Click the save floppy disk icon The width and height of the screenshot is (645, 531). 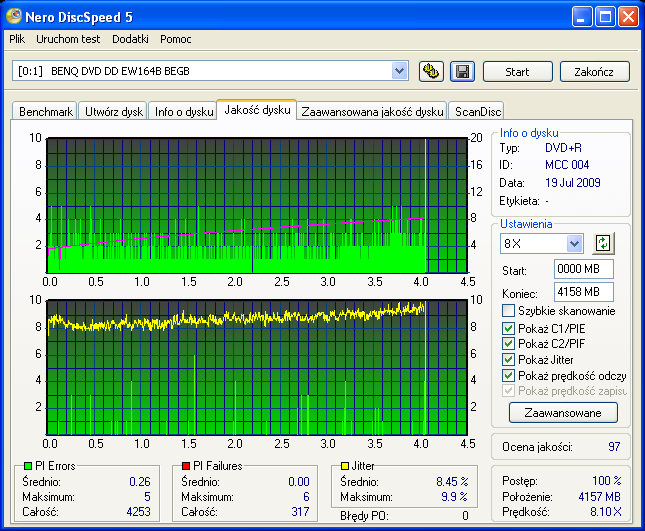[462, 72]
